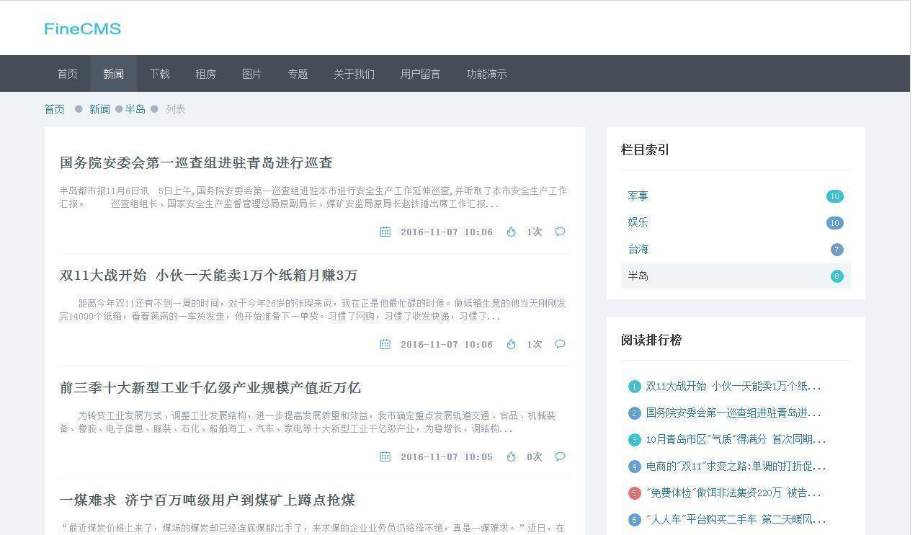The height and width of the screenshot is (535, 912).
Task: Open ranked item 10月青岛市区"气质"得满分
Action: 736,440
